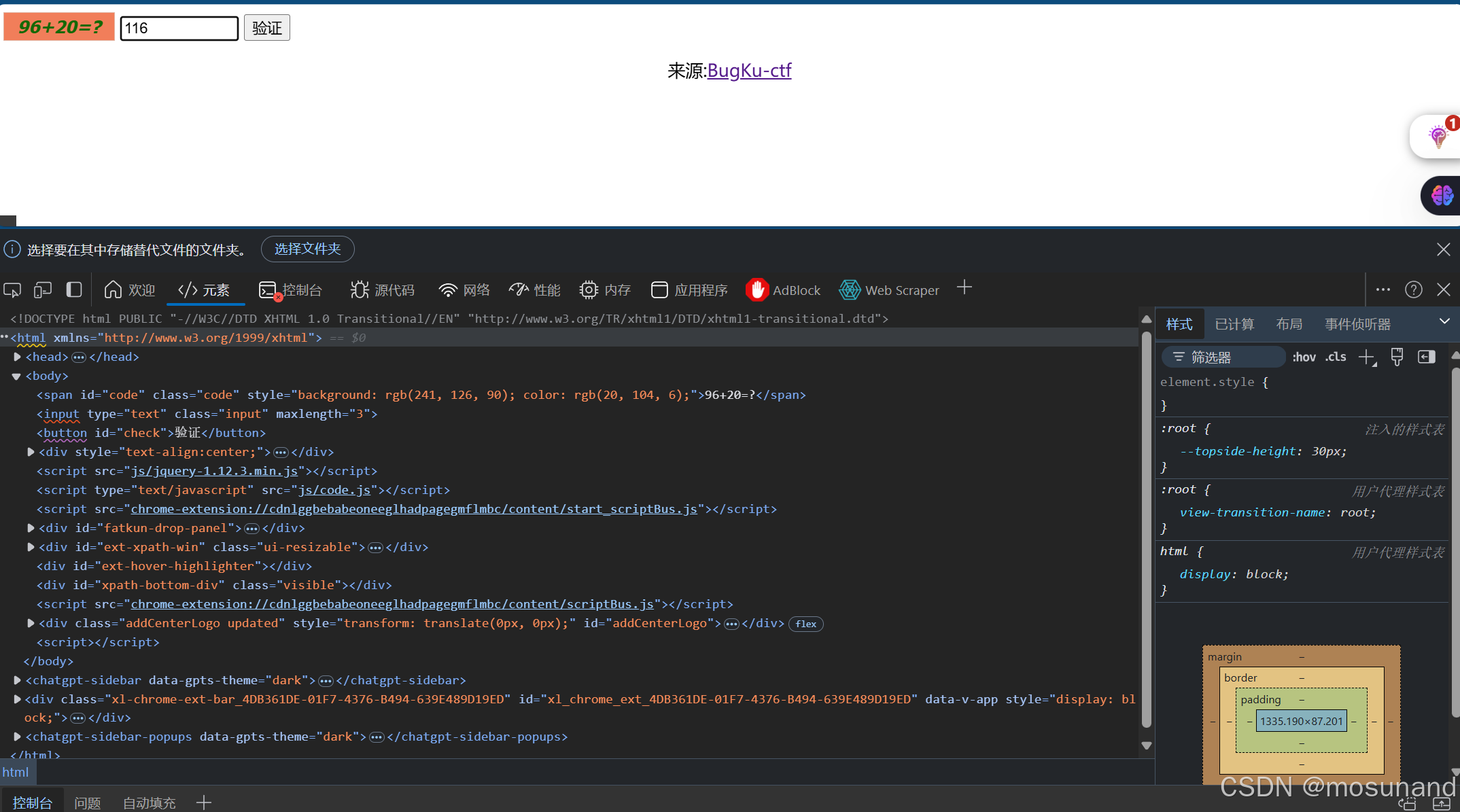
Task: Expand the head element node
Action: [x=18, y=357]
